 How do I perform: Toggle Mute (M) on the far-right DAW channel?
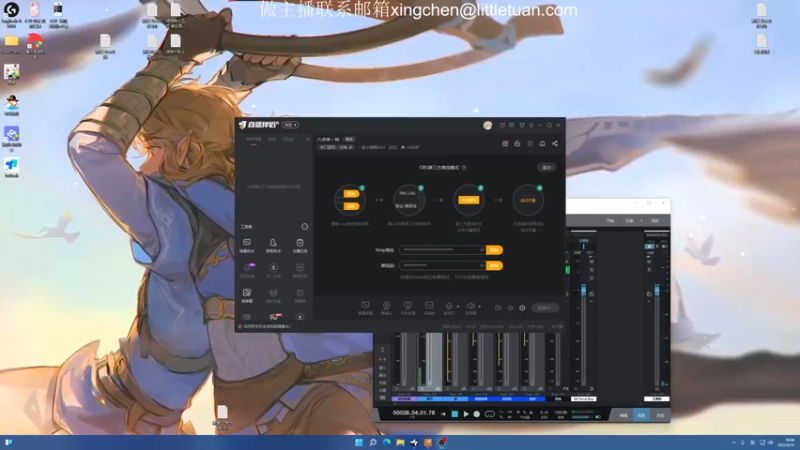[649, 262]
